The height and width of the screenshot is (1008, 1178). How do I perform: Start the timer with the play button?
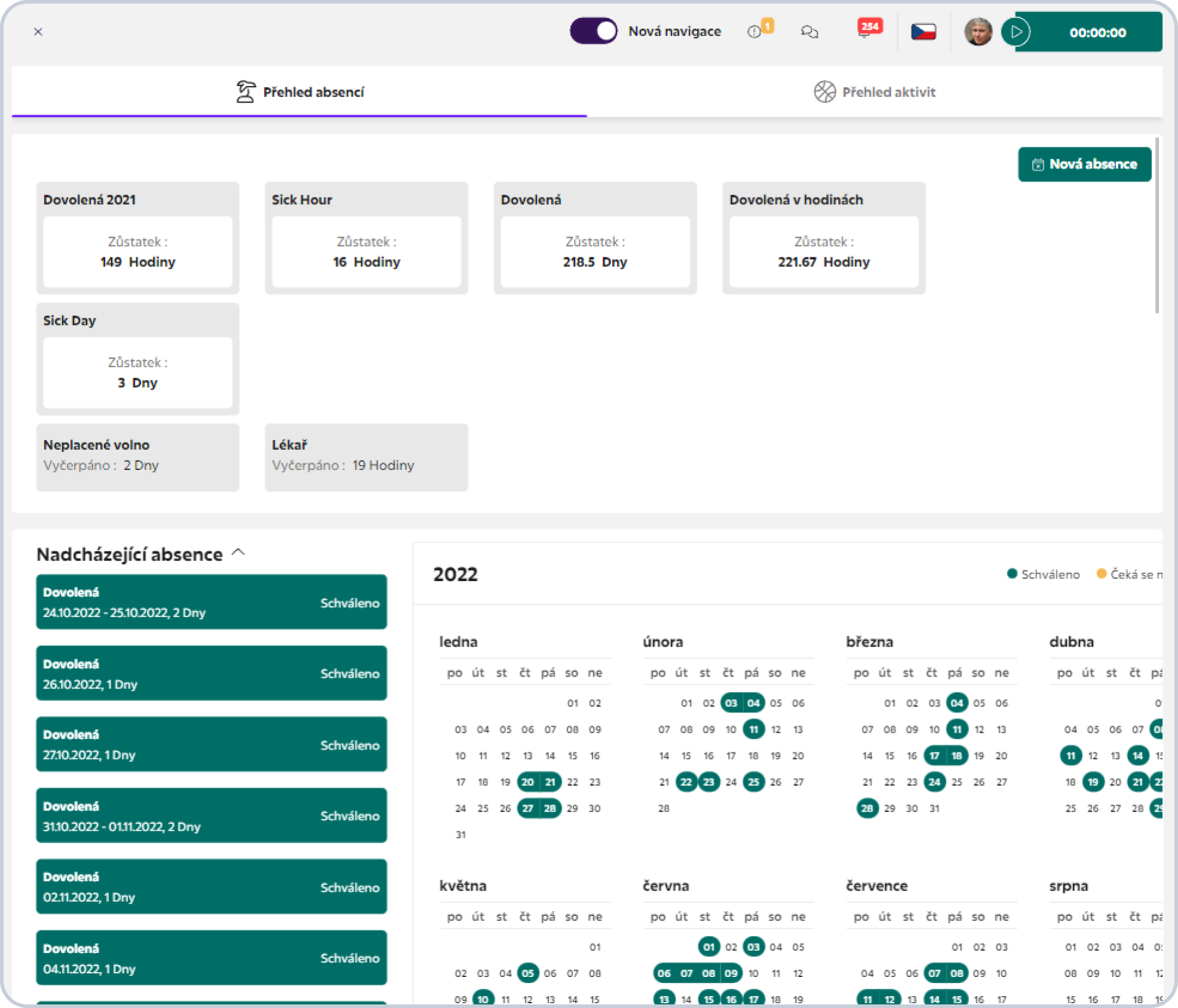click(1016, 32)
